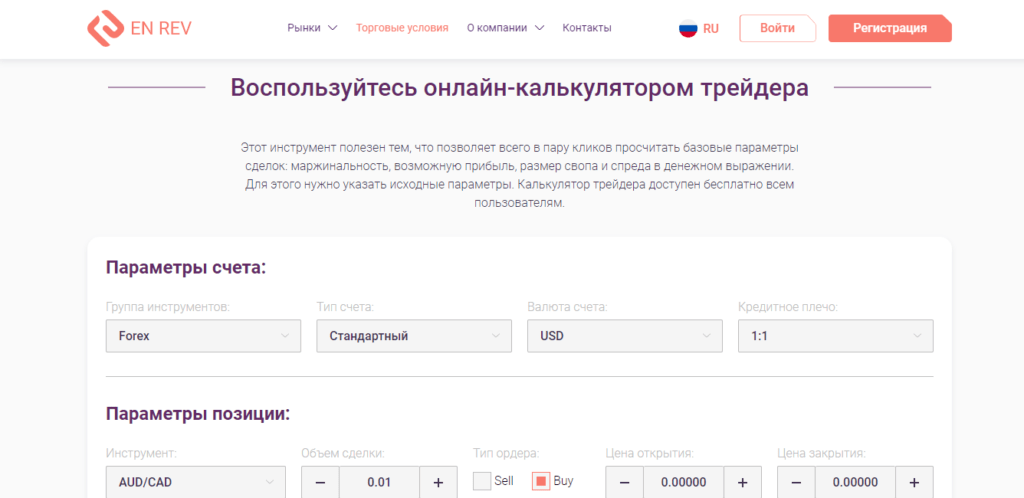Click the Параметры счета heading
The height and width of the screenshot is (498, 1024).
click(x=186, y=268)
